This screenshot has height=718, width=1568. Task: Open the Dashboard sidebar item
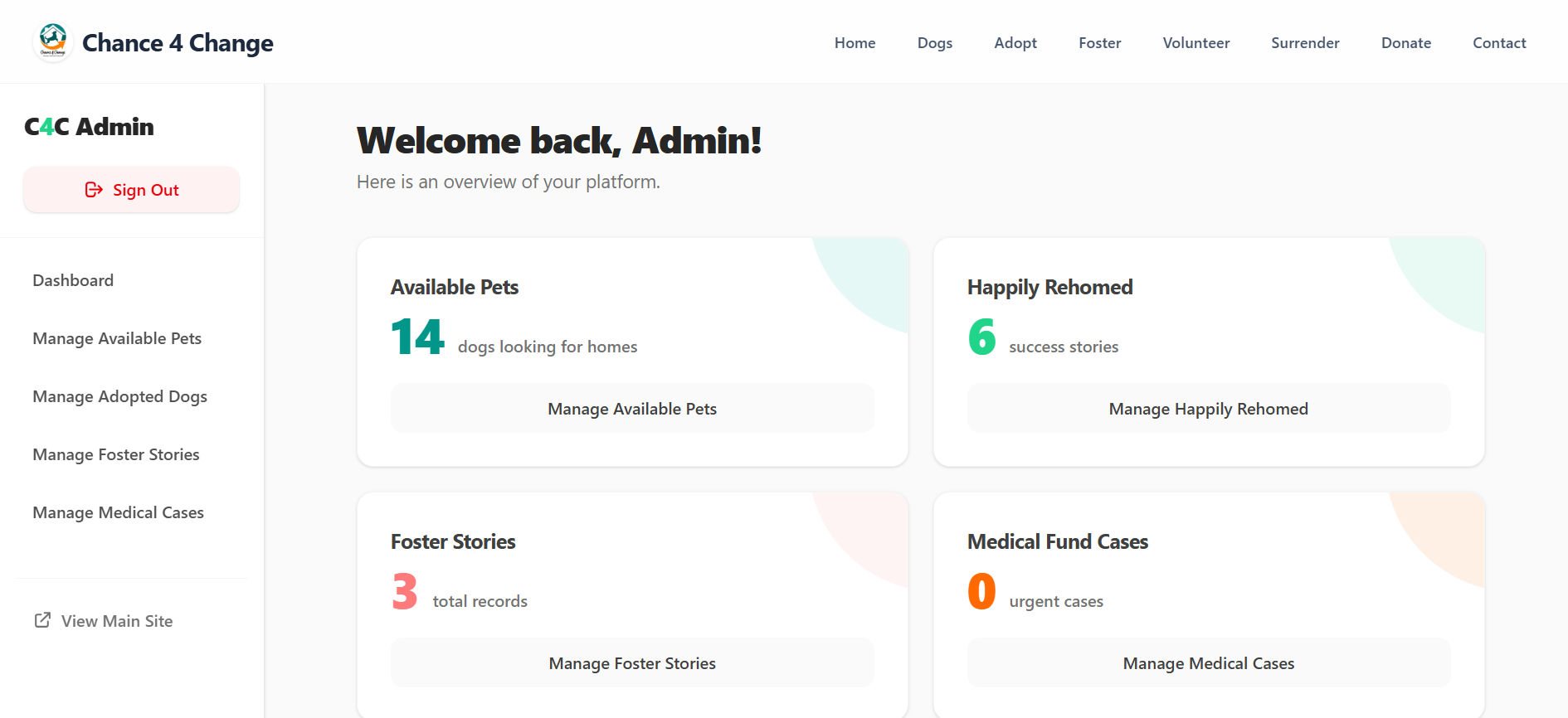(73, 280)
